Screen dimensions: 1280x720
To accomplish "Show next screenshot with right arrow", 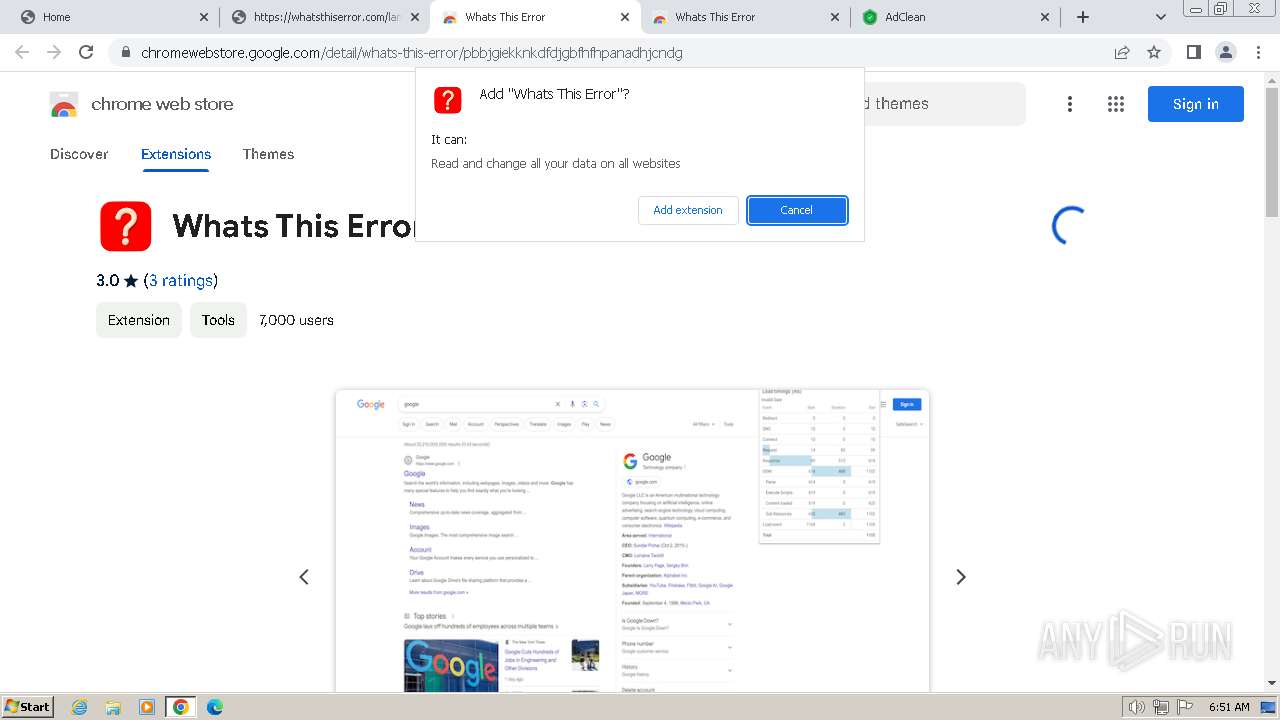I will pyautogui.click(x=961, y=577).
